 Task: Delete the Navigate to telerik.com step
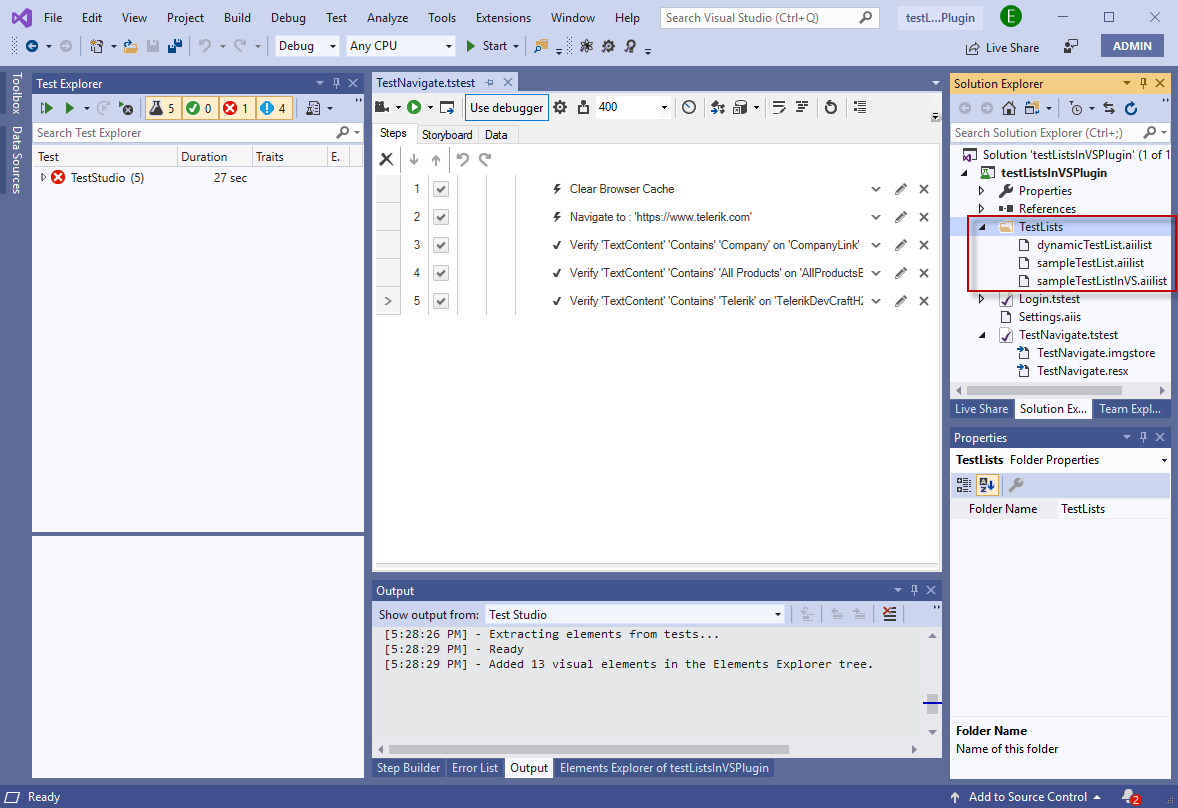point(924,217)
